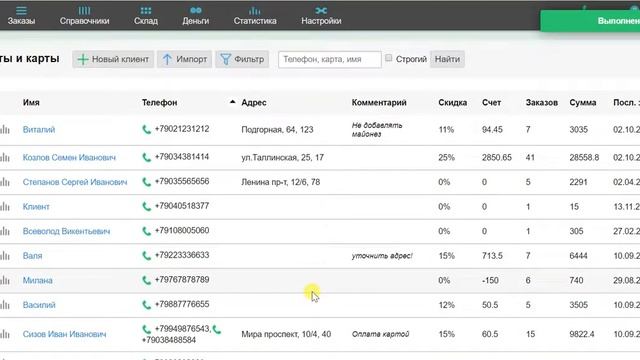Open the Заказы menu
The image size is (640, 360).
(x=21, y=16)
